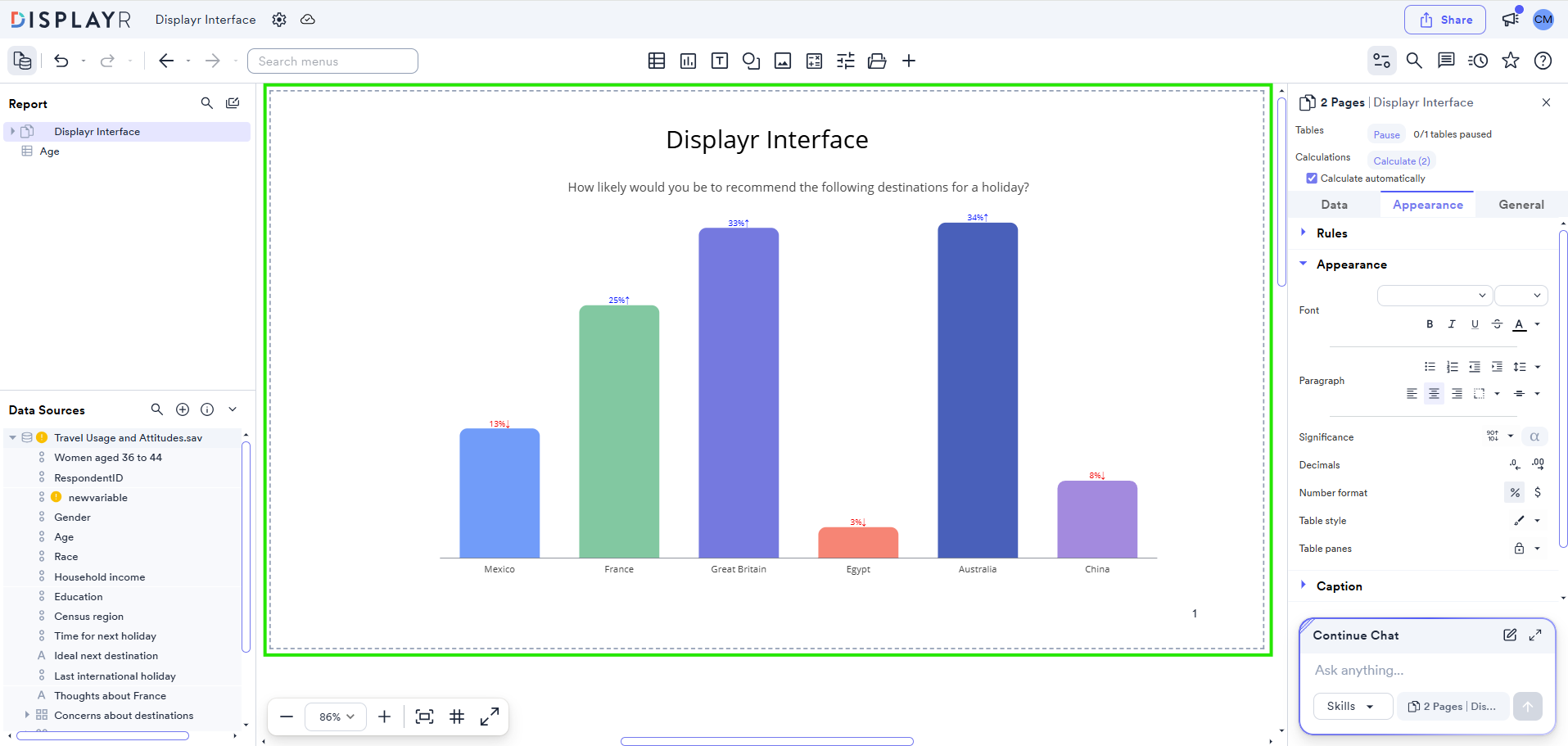The height and width of the screenshot is (746, 1568).
Task: Toggle the object inspector panel button
Action: coord(1382,61)
